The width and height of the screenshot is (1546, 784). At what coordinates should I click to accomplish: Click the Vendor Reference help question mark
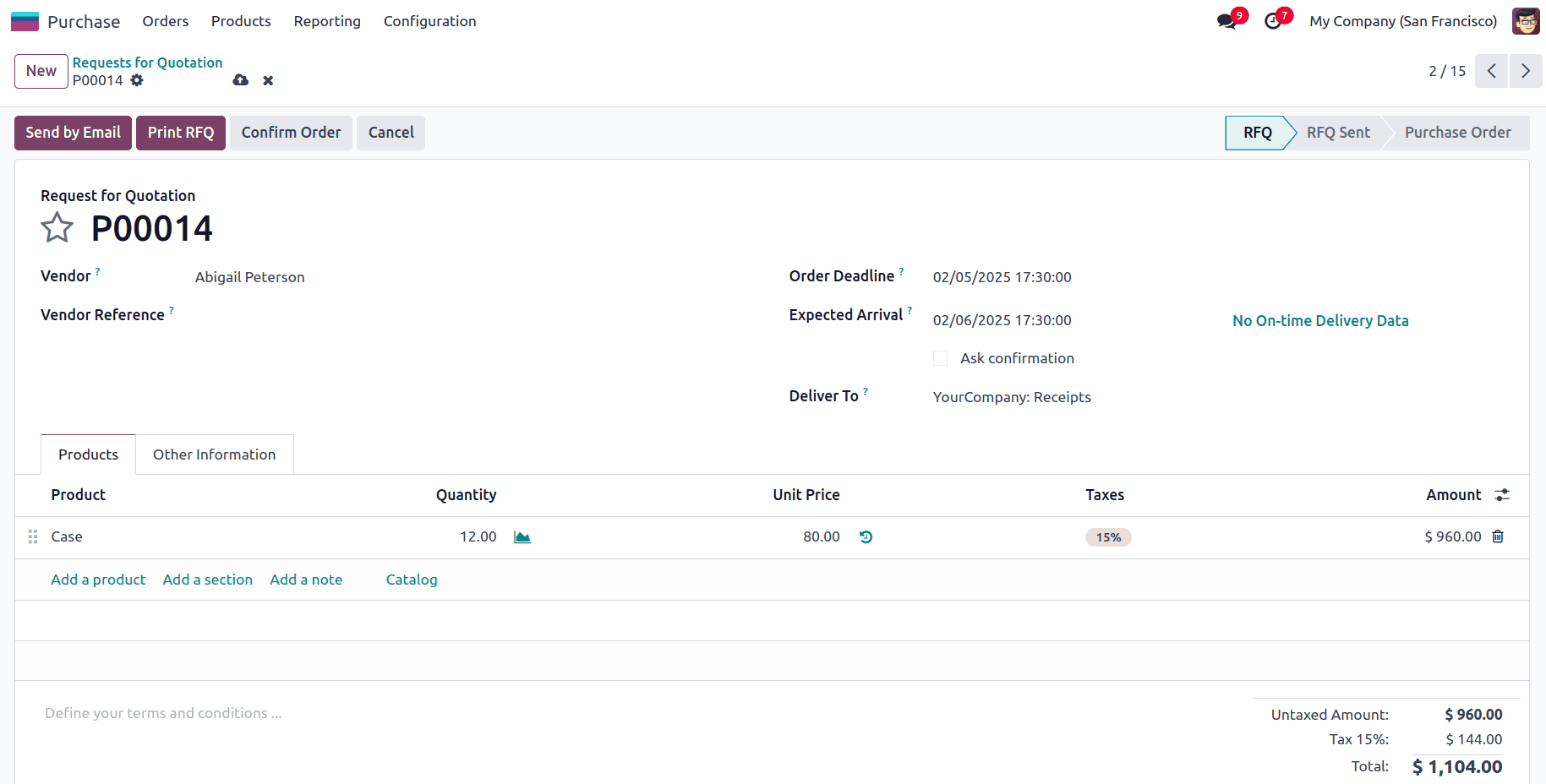pyautogui.click(x=172, y=310)
